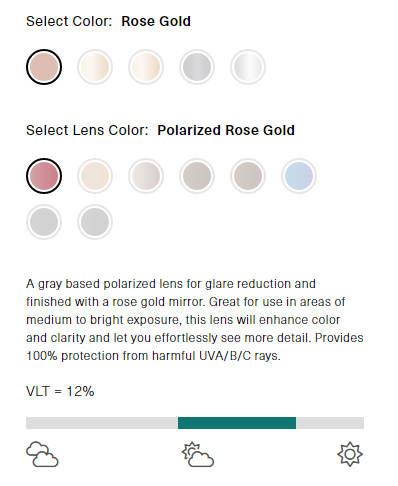Viewport: 398px width, 486px height.
Task: Select the fourth lens color swatch
Action: [x=197, y=176]
